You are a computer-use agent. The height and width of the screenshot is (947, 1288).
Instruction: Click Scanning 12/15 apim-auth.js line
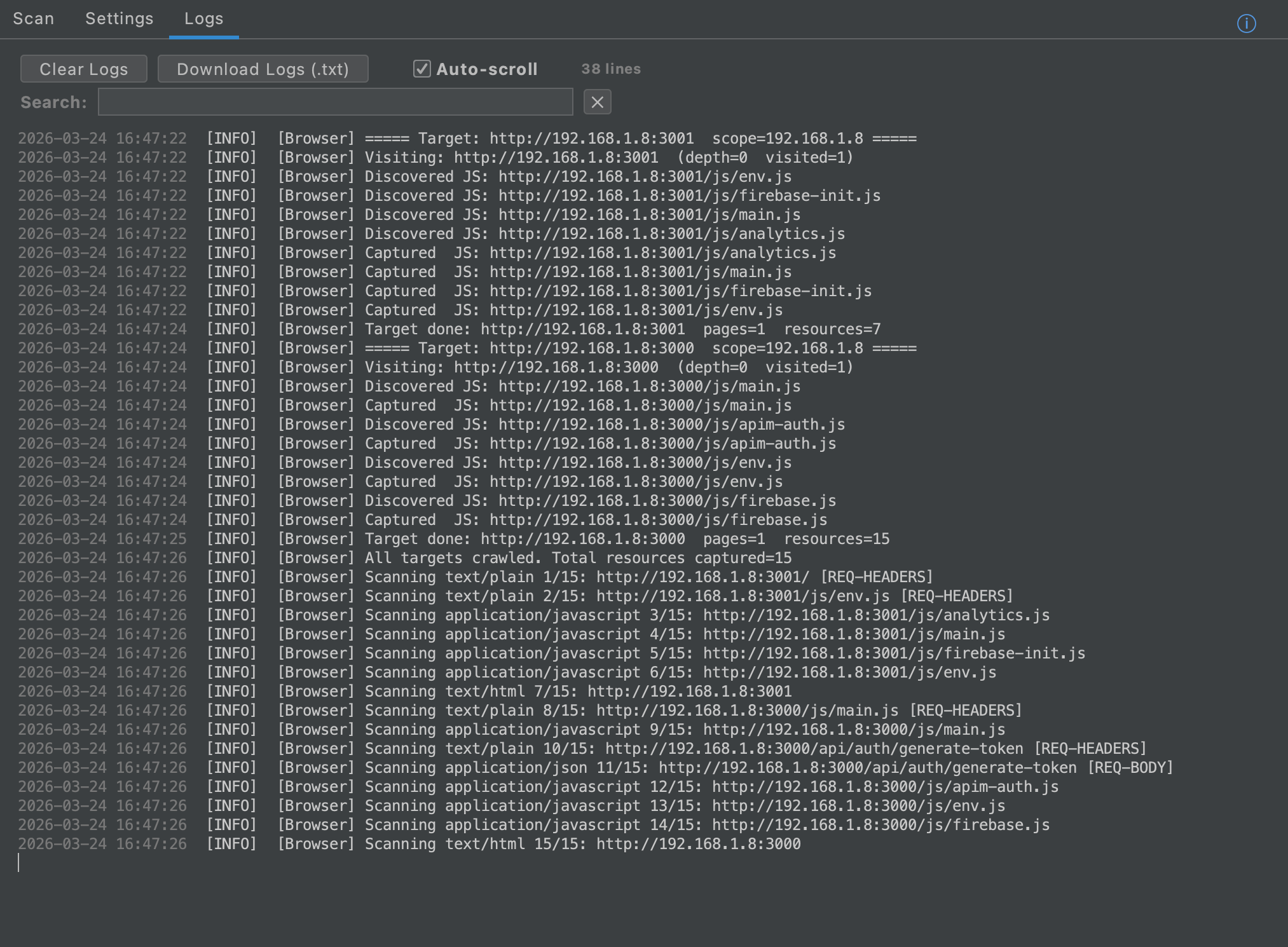point(538,787)
